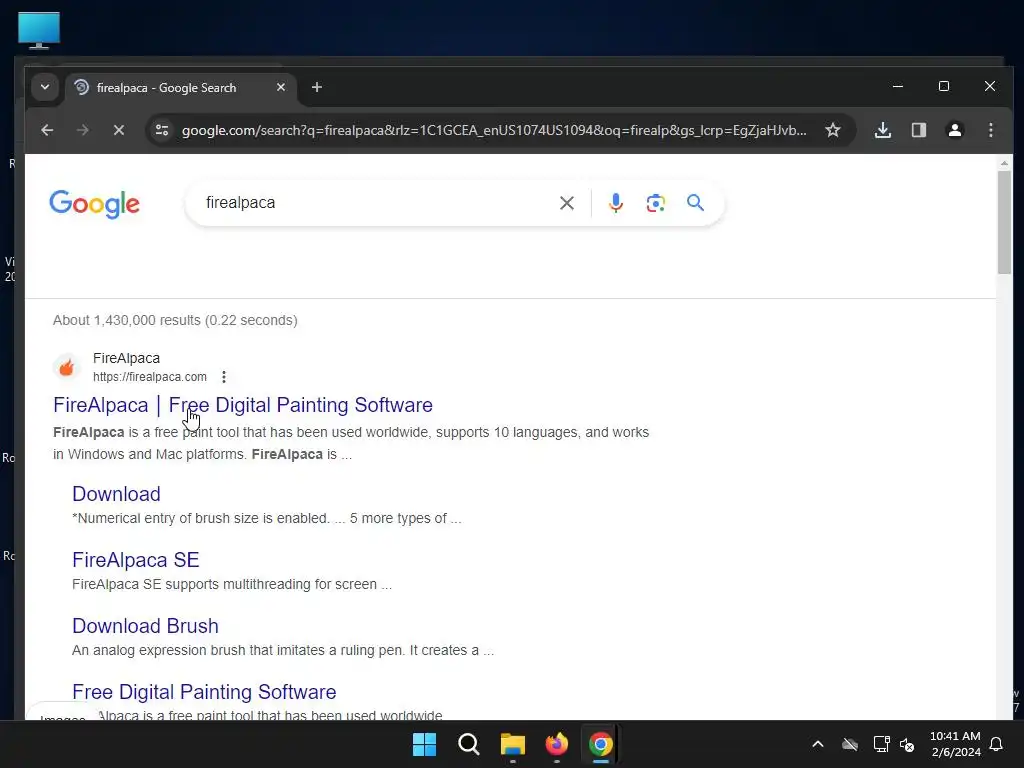Viewport: 1024px width, 768px height.
Task: Click the grayed forward navigation arrow
Action: pyautogui.click(x=82, y=130)
